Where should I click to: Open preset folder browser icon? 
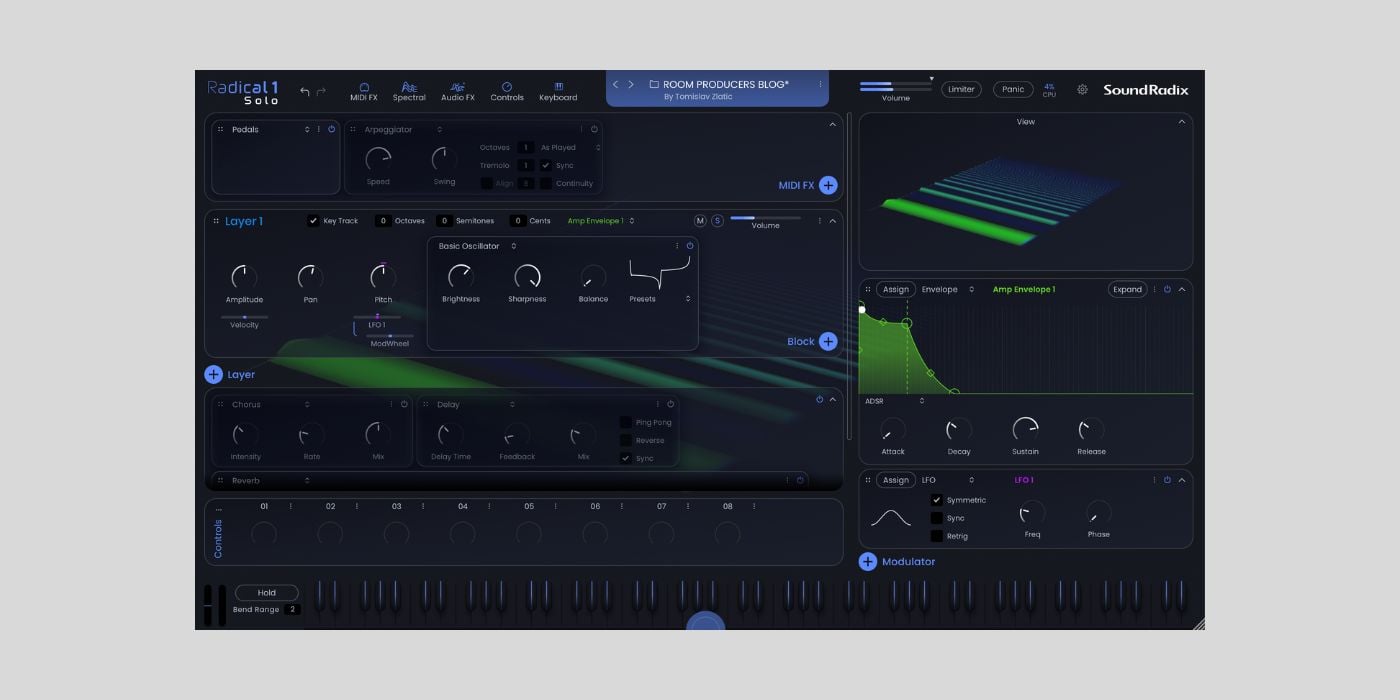[x=654, y=84]
